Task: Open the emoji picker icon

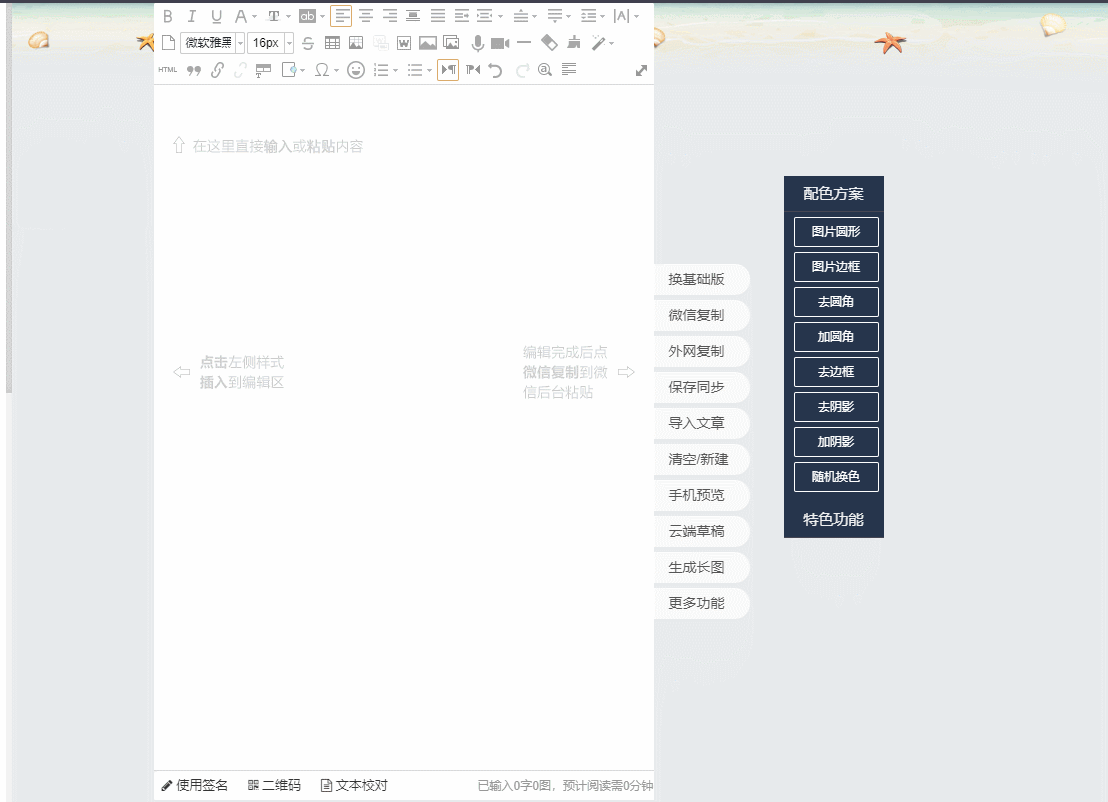Action: click(355, 69)
